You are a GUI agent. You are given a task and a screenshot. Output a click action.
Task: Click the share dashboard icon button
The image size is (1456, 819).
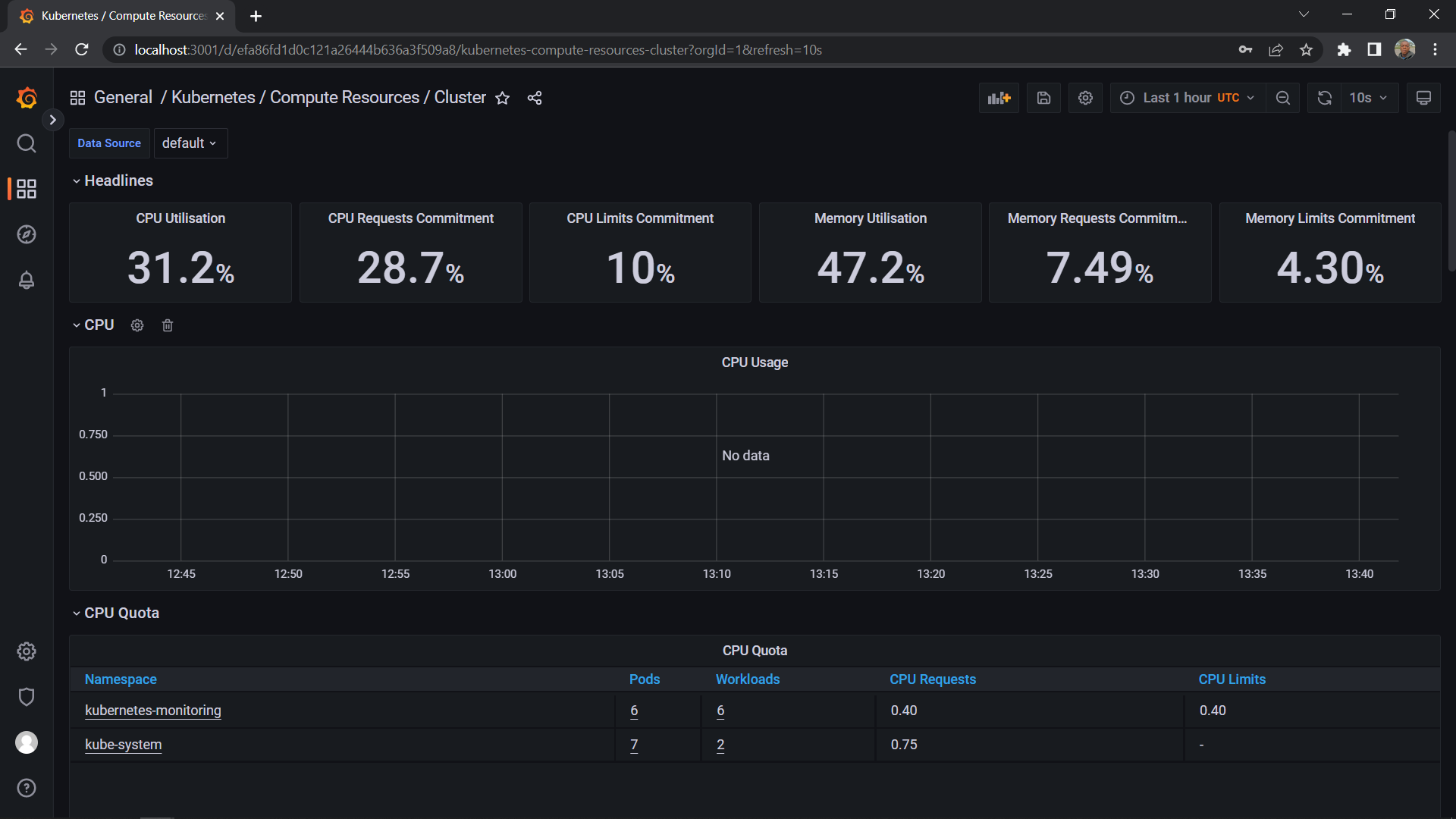[535, 97]
